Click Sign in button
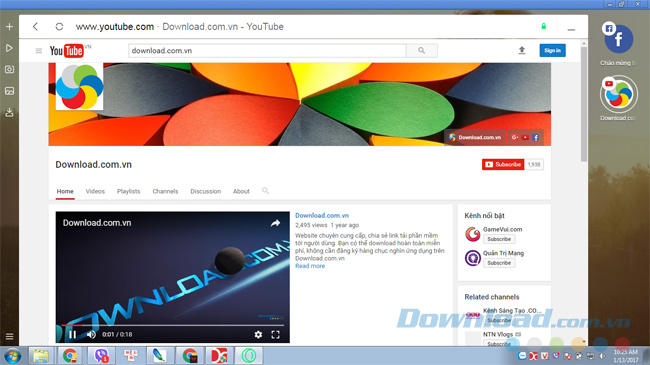 tap(552, 50)
